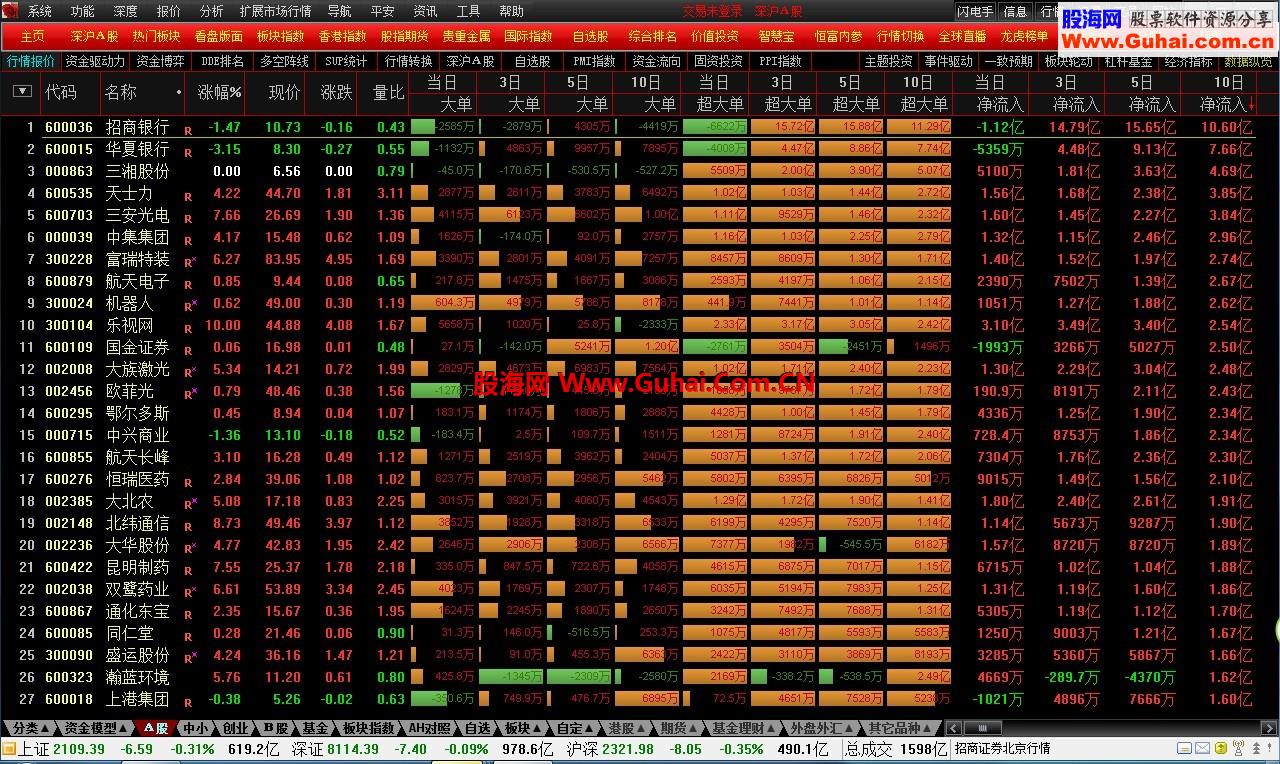Open the mail envelope status icon

tap(1202, 749)
